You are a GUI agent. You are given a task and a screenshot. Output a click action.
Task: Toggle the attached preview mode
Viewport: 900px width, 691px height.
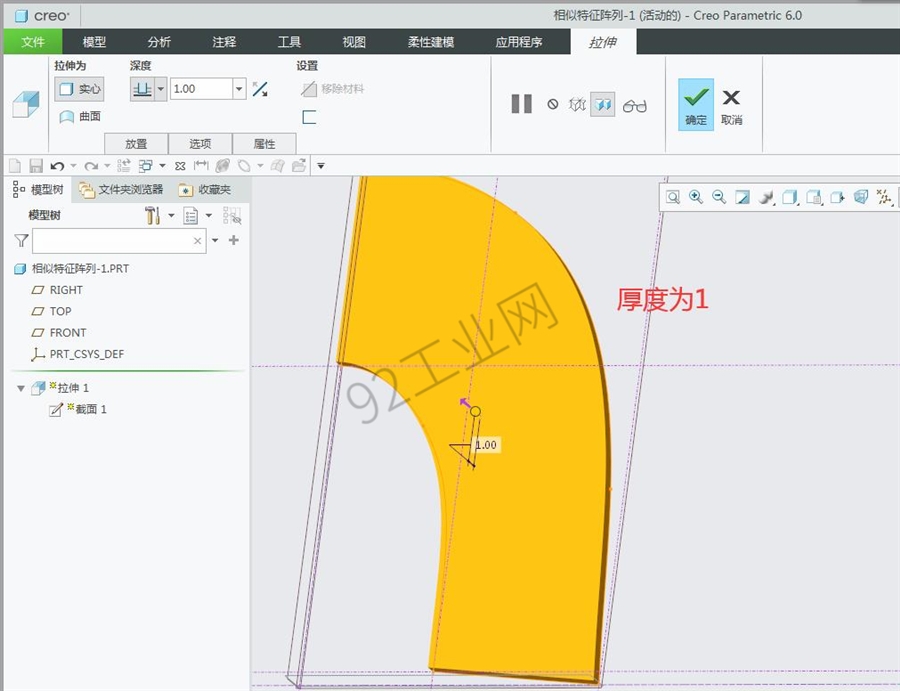[603, 104]
